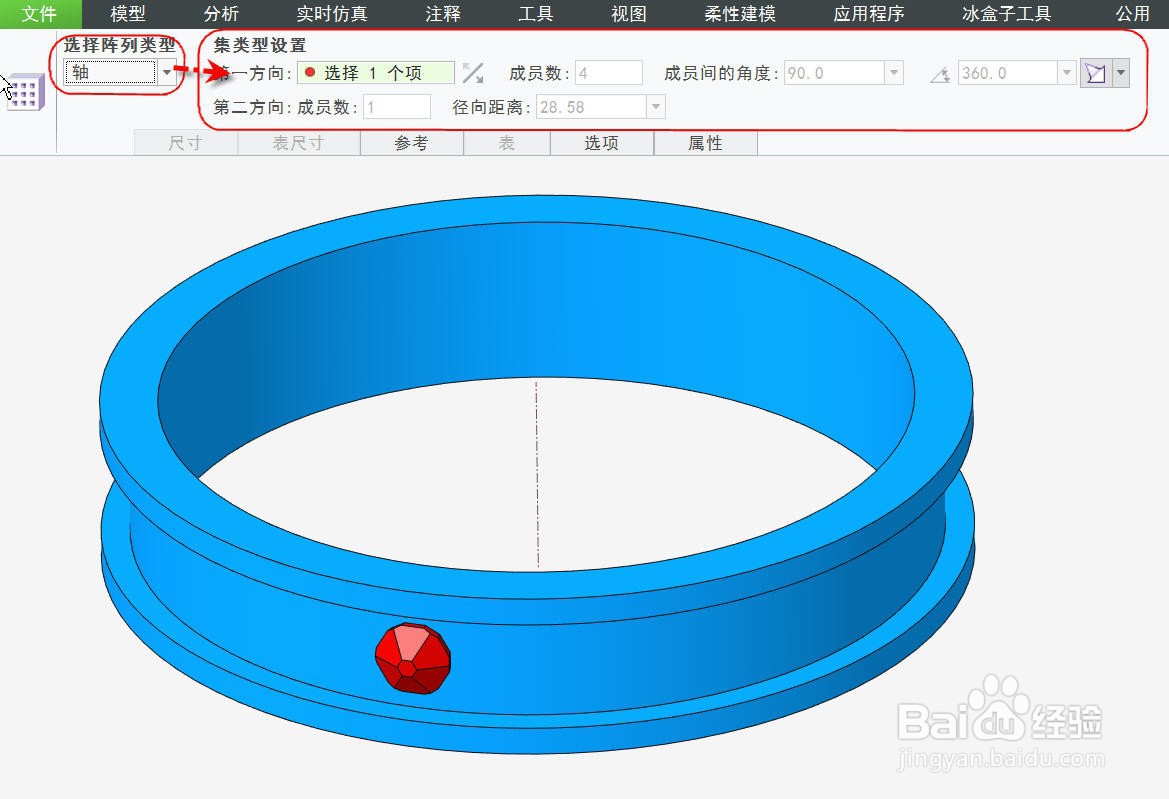Flip the first direction angle icon
This screenshot has height=799, width=1169.
[x=473, y=73]
